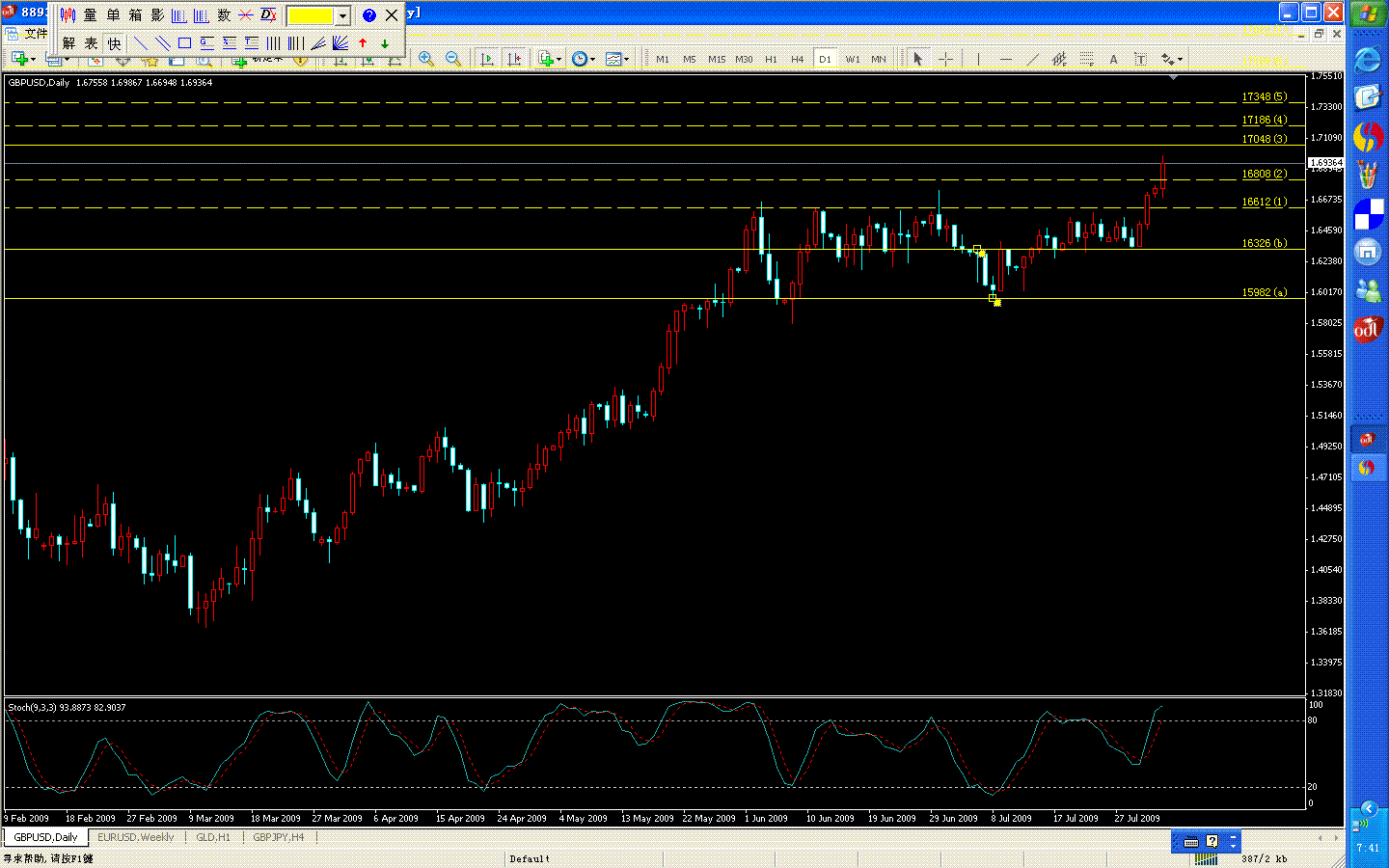Click the 量 button in floating toolbar
Image resolution: width=1389 pixels, height=868 pixels.
(91, 15)
